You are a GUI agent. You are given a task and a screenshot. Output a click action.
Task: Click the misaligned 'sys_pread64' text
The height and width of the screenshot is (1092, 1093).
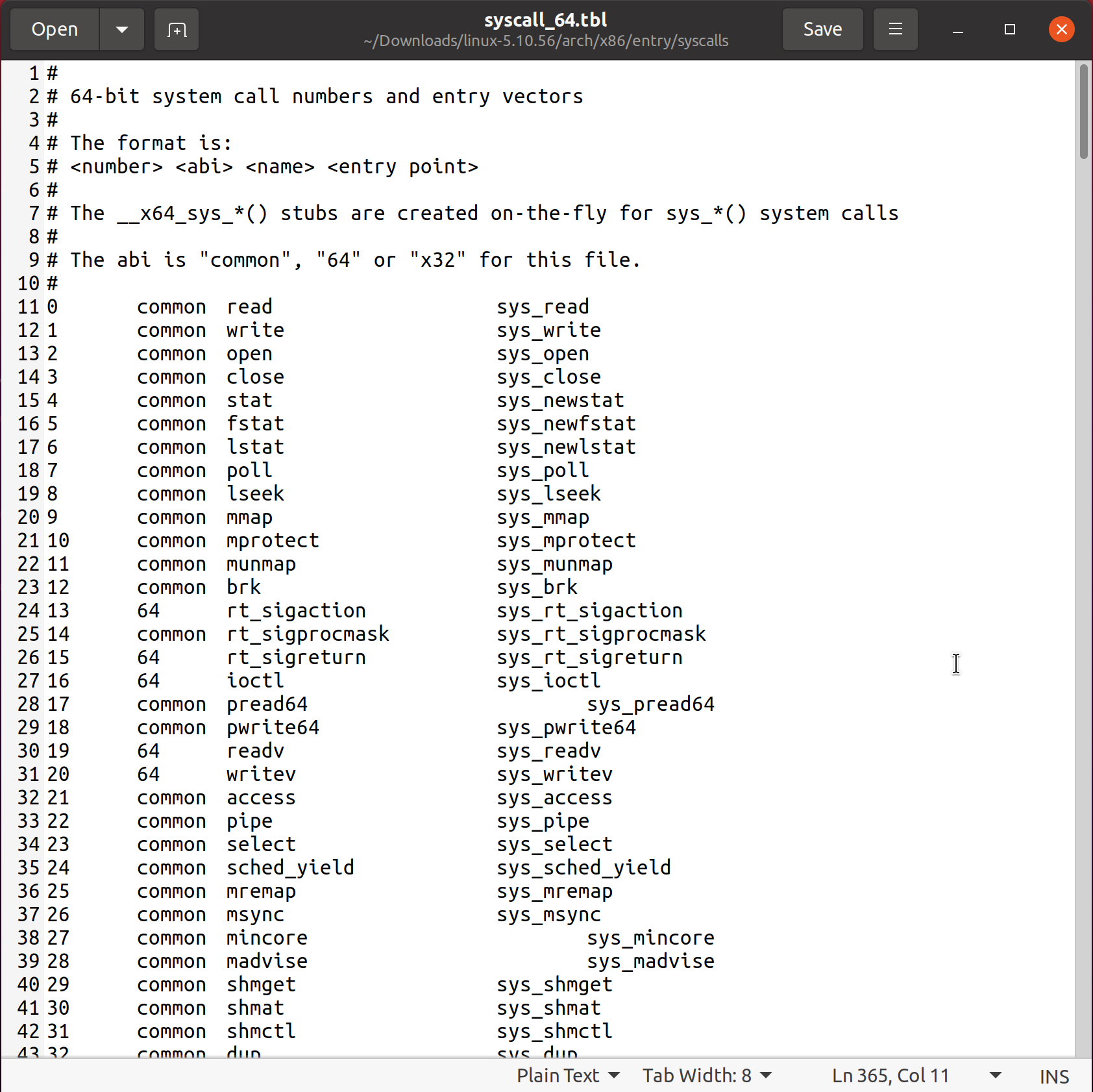coord(650,704)
